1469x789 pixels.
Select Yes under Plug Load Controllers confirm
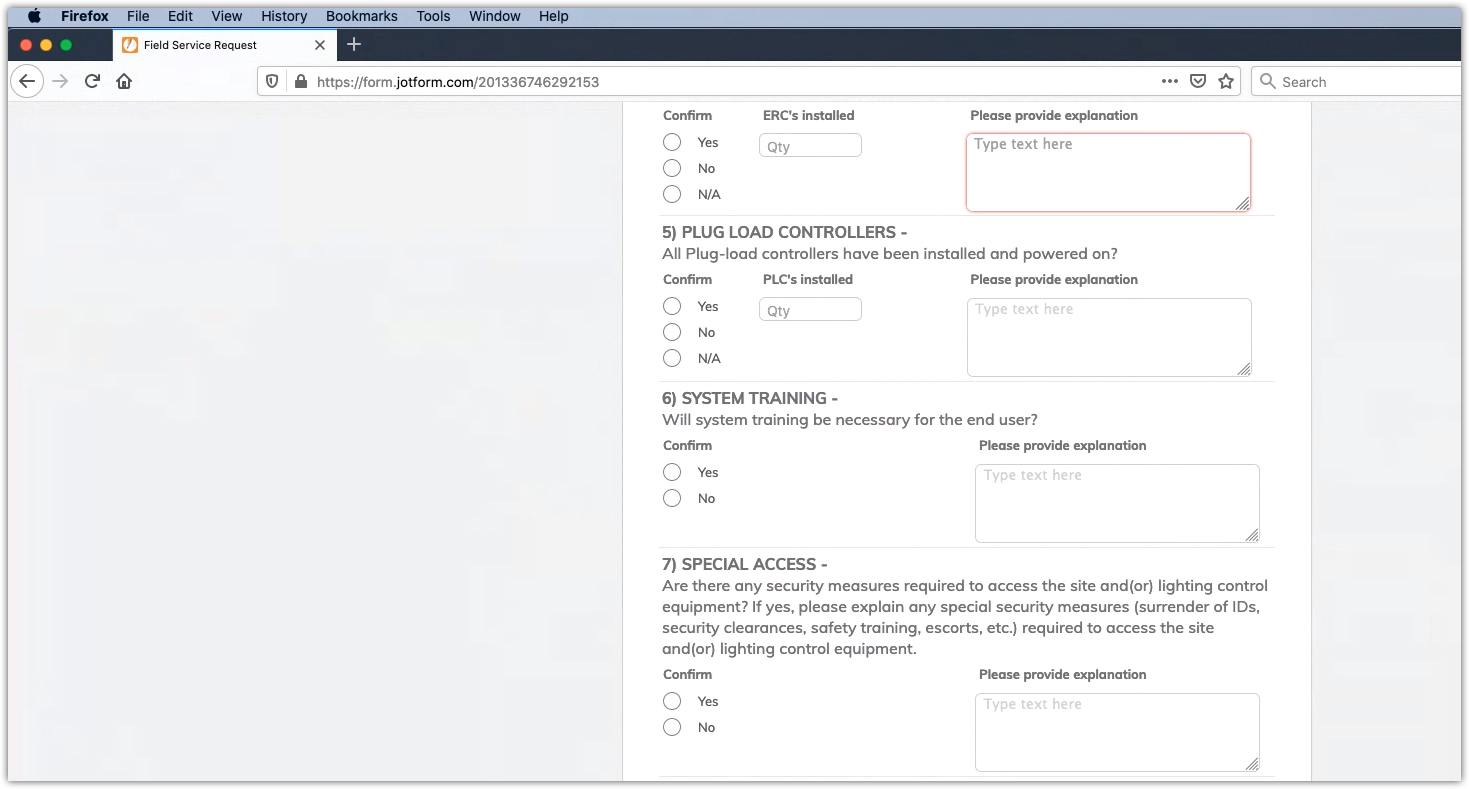coord(671,306)
